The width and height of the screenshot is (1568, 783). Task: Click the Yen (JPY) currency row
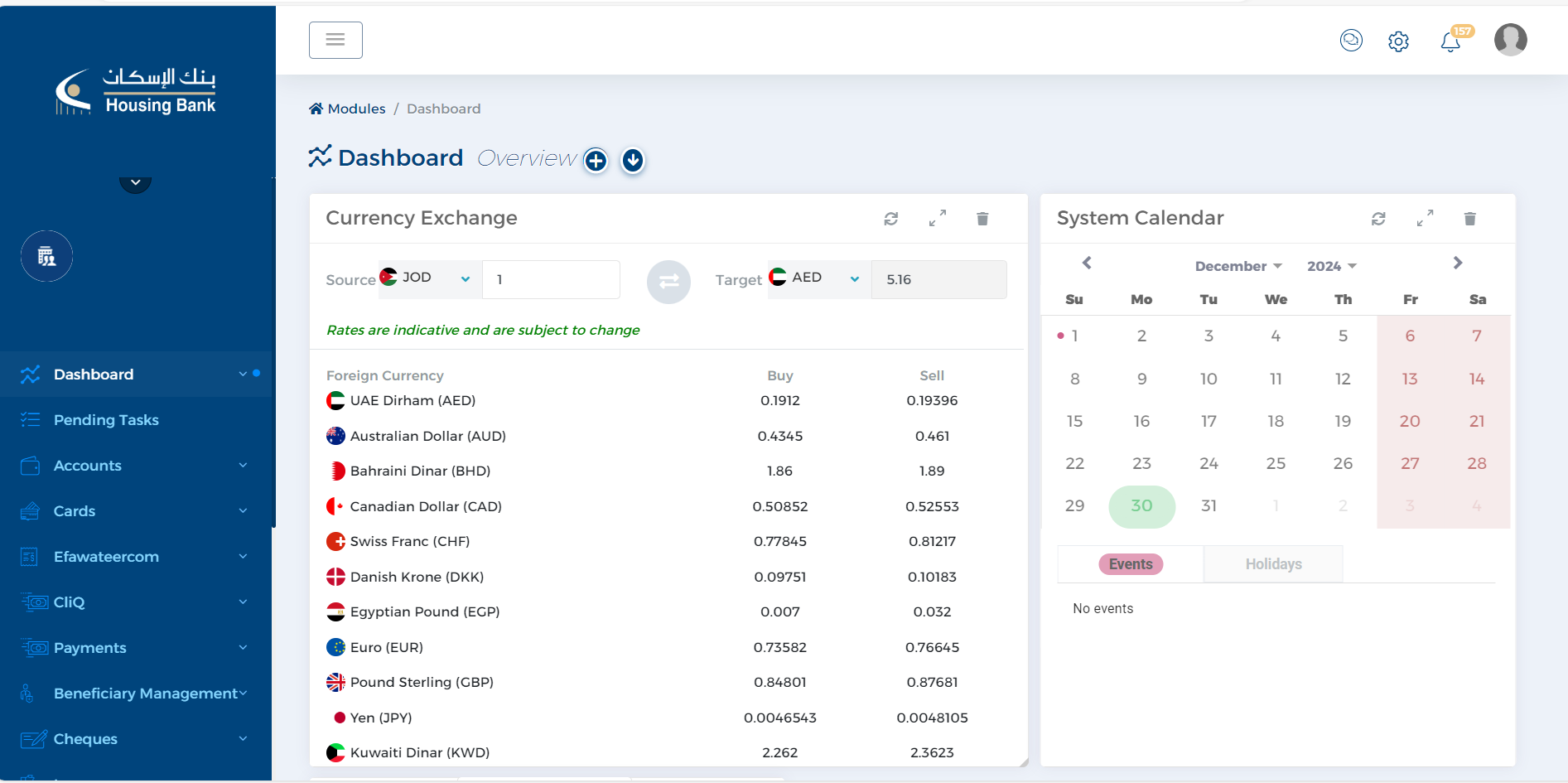[667, 718]
